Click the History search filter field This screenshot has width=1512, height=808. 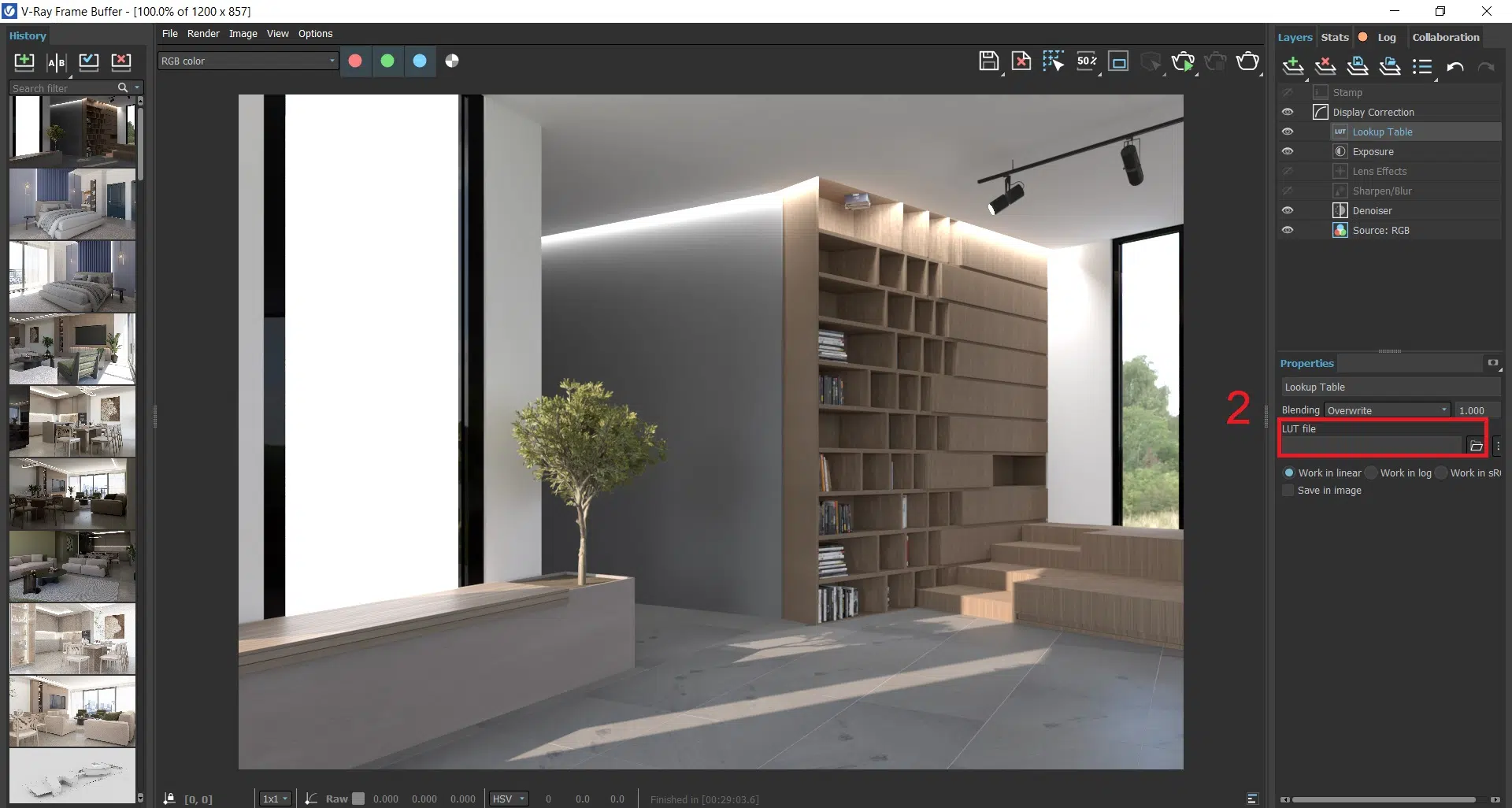tap(61, 88)
